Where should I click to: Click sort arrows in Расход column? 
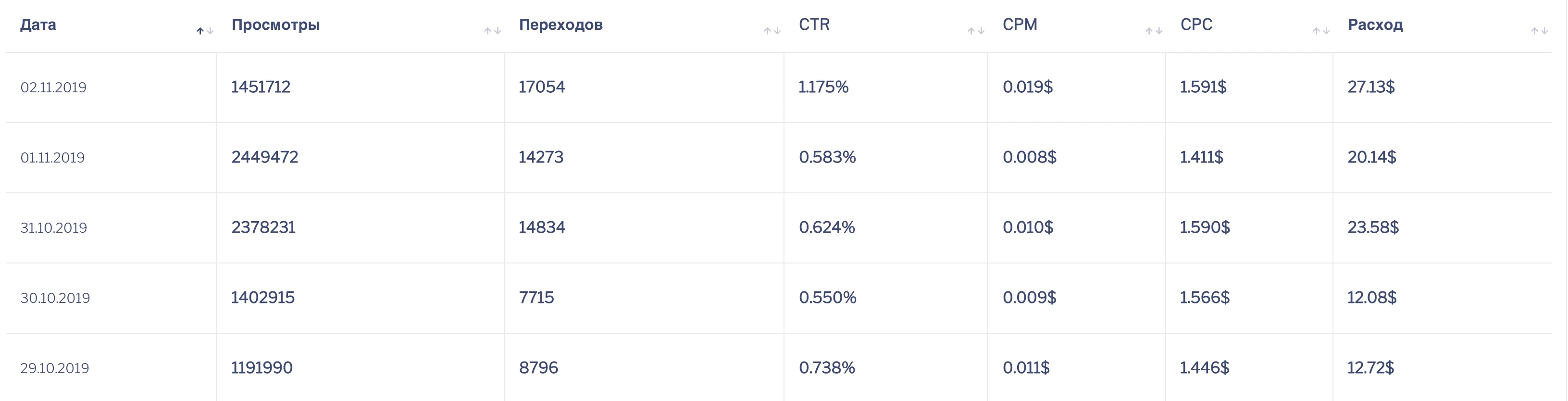(1540, 31)
